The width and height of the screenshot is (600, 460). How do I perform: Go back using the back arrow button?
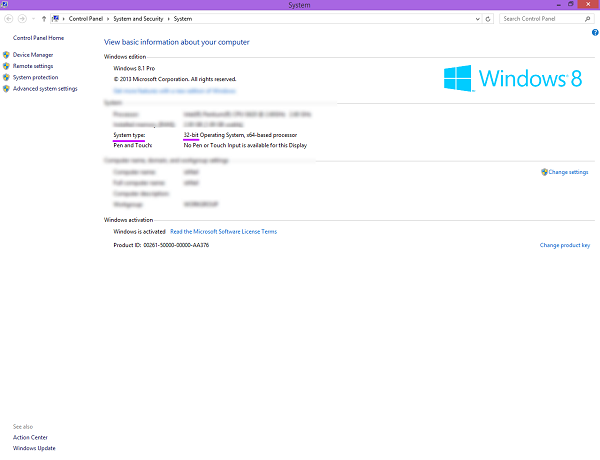tap(8, 19)
